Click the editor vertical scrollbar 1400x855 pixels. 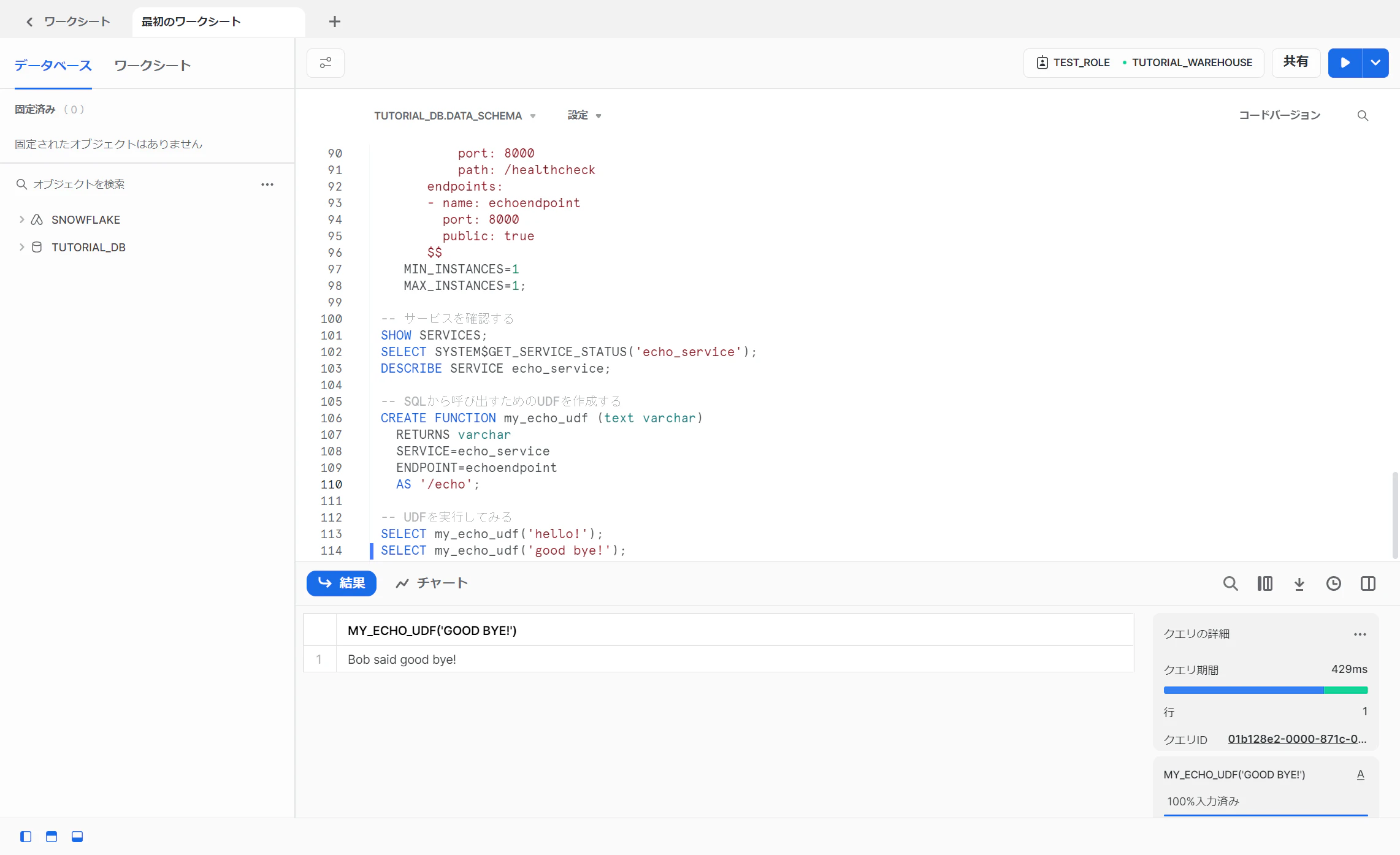click(1395, 515)
